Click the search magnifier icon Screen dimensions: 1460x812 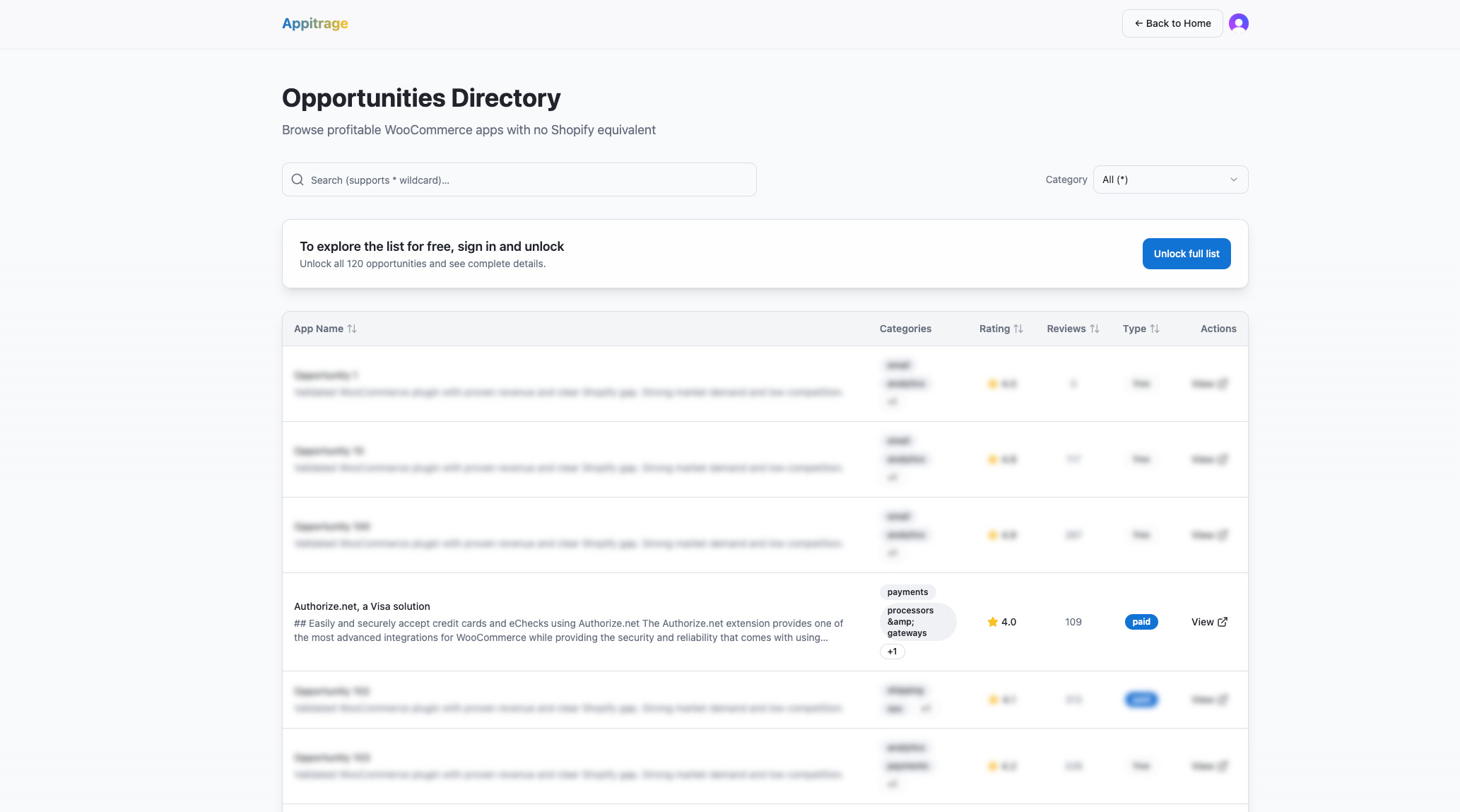pyautogui.click(x=298, y=180)
